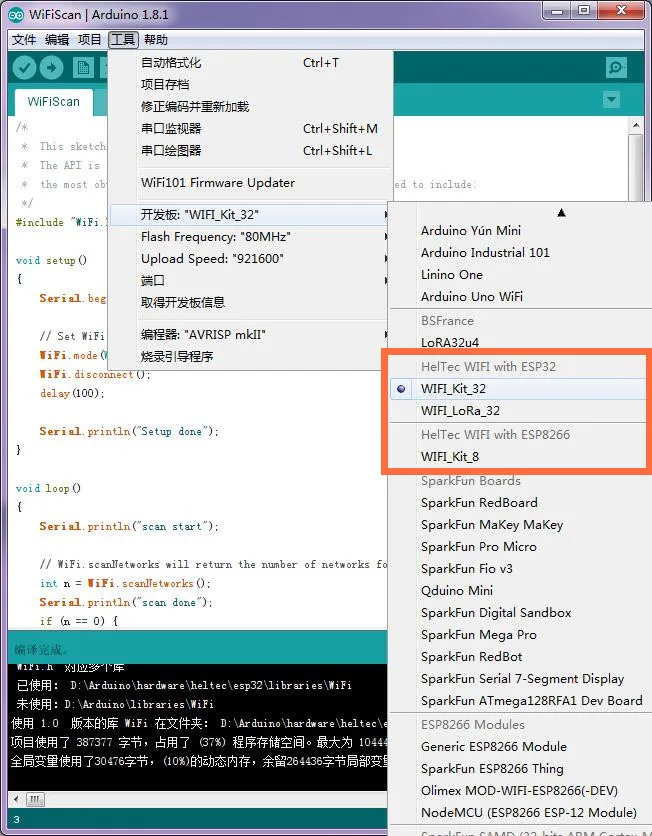Click the editor scrollbar up arrow
652x836 pixels.
635,126
